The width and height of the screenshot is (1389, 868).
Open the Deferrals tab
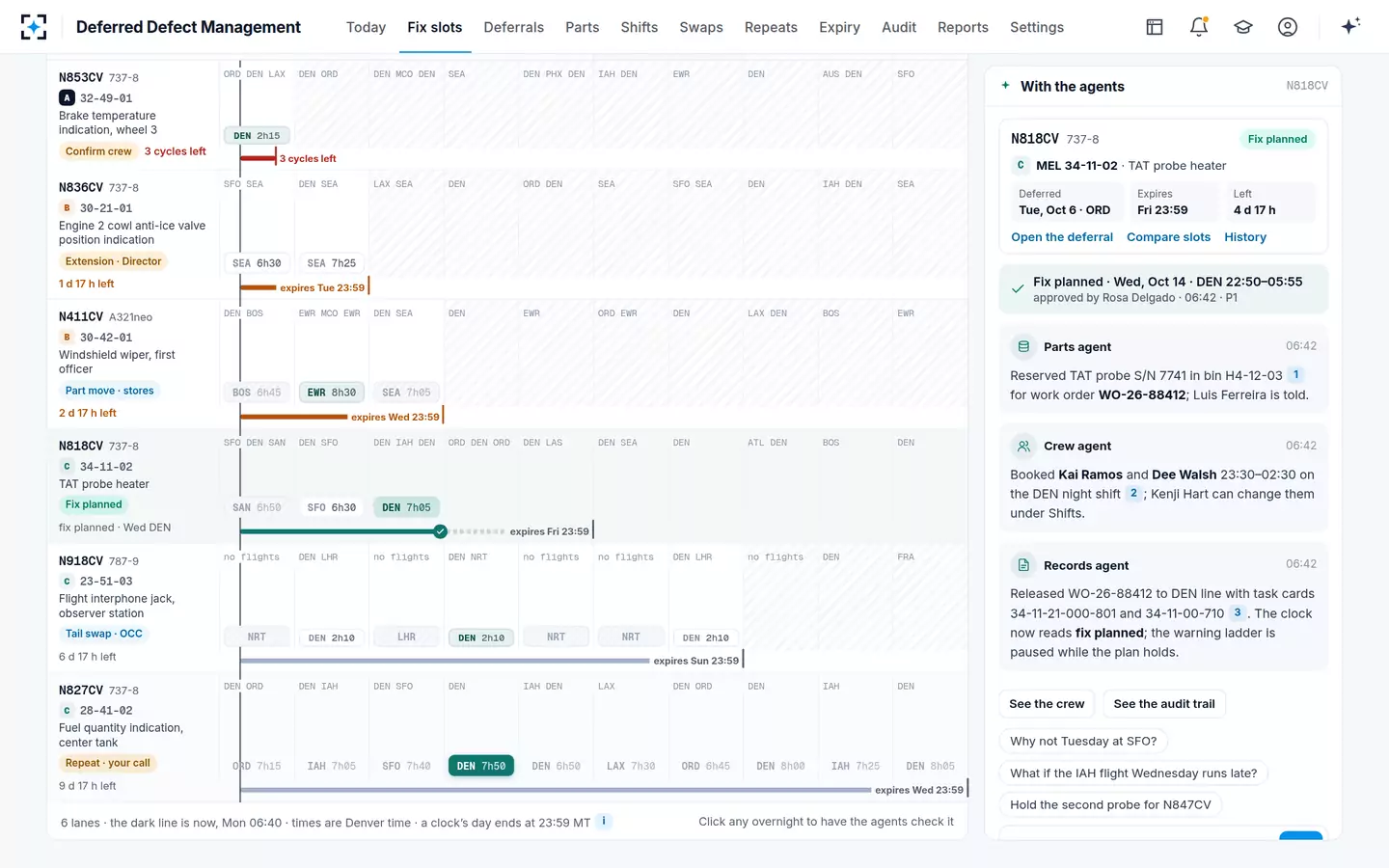click(514, 27)
